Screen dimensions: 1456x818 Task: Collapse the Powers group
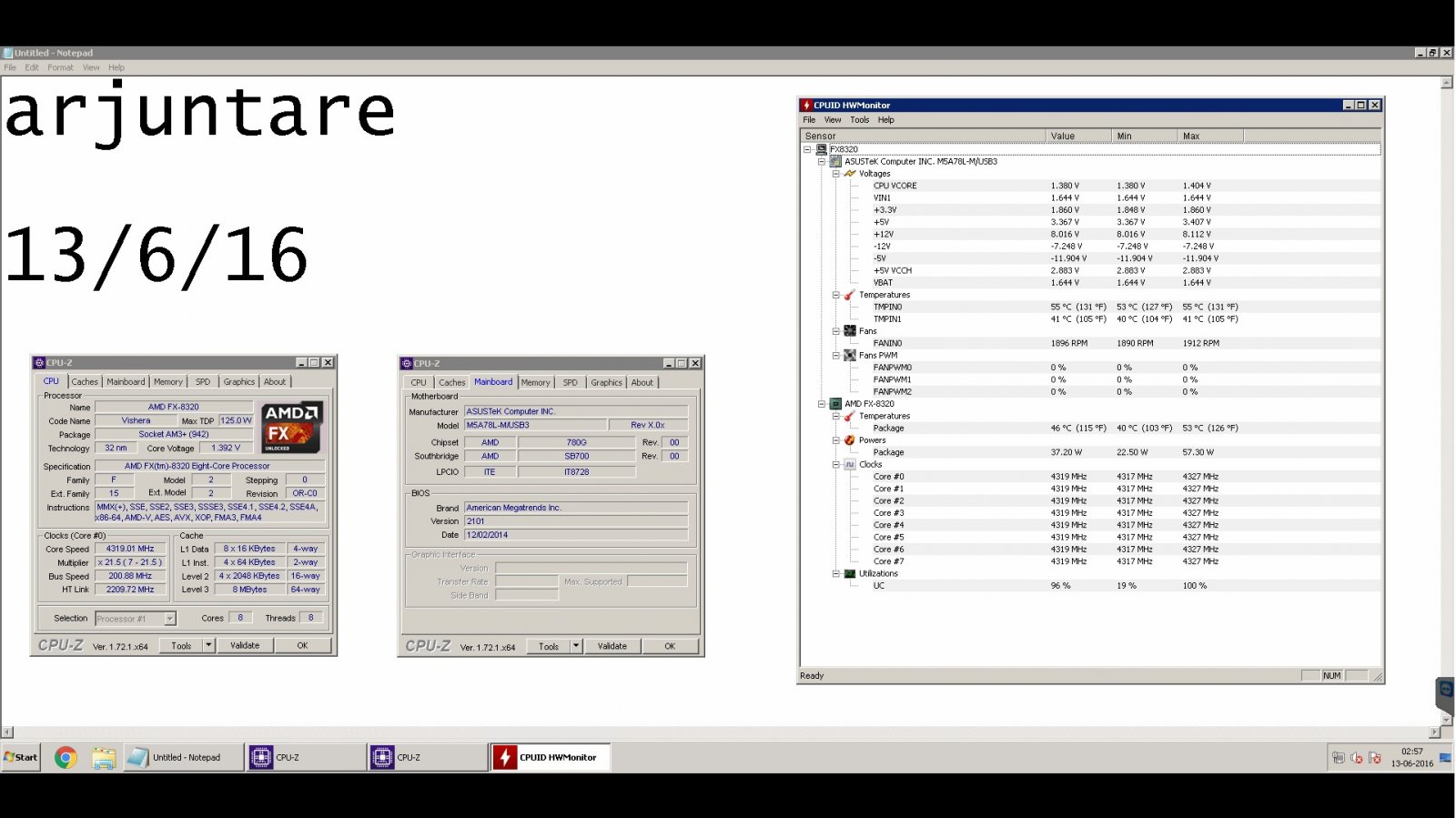click(836, 440)
